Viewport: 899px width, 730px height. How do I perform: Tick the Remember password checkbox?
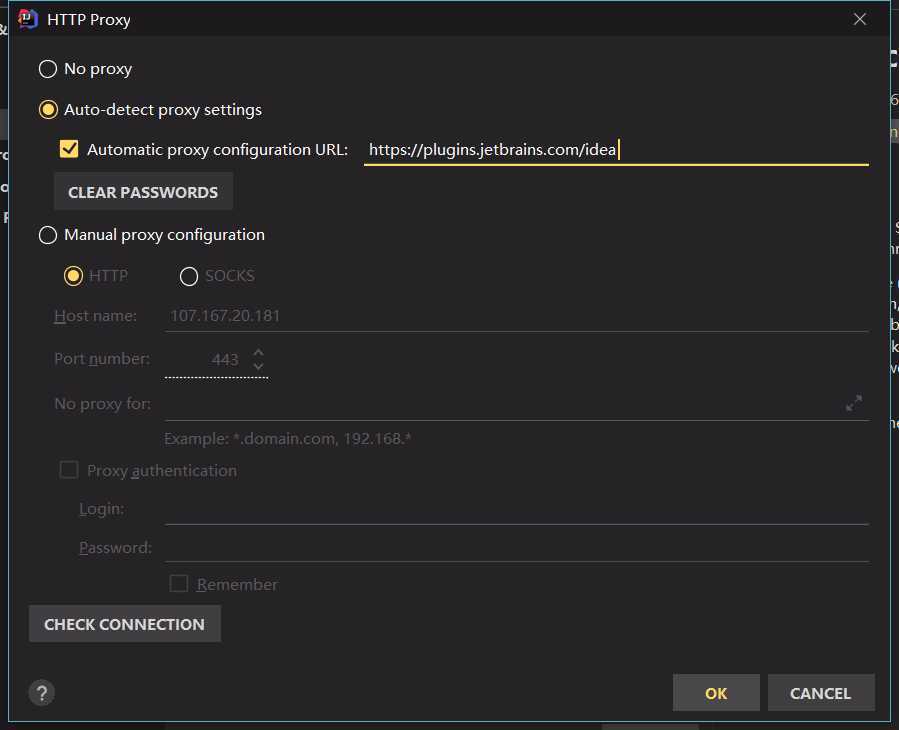(x=179, y=584)
